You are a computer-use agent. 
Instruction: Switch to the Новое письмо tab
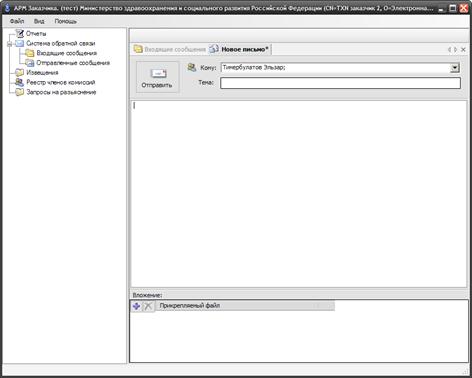tap(245, 49)
